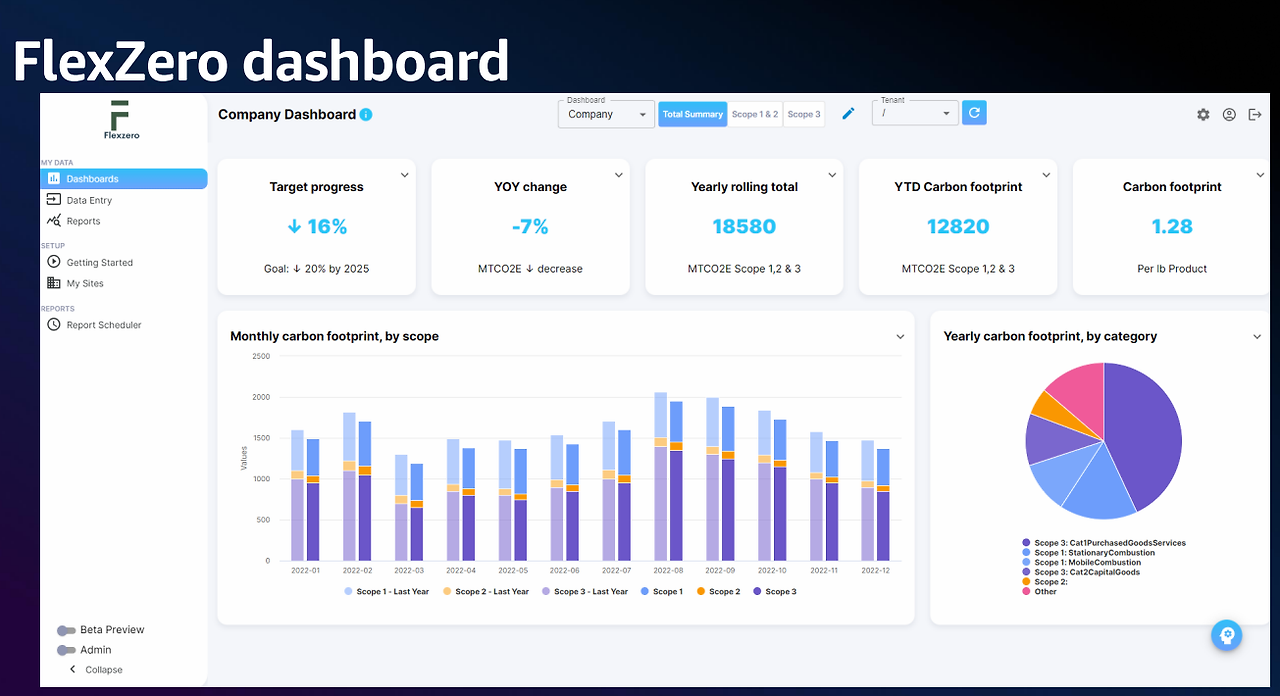Click the 16% target progress value
Screen dimensions: 1280x696
coord(316,227)
